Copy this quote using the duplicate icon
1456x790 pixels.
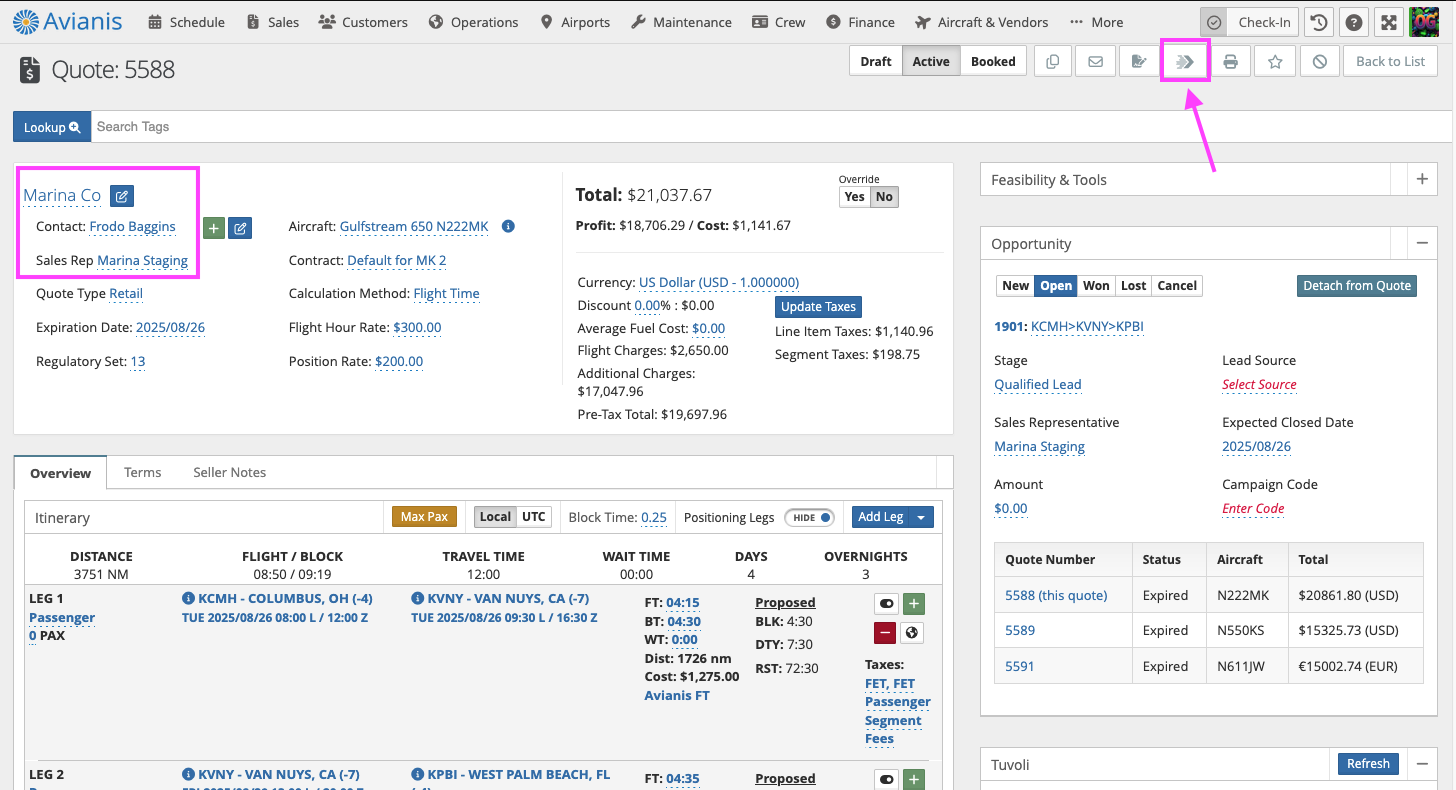point(1052,61)
